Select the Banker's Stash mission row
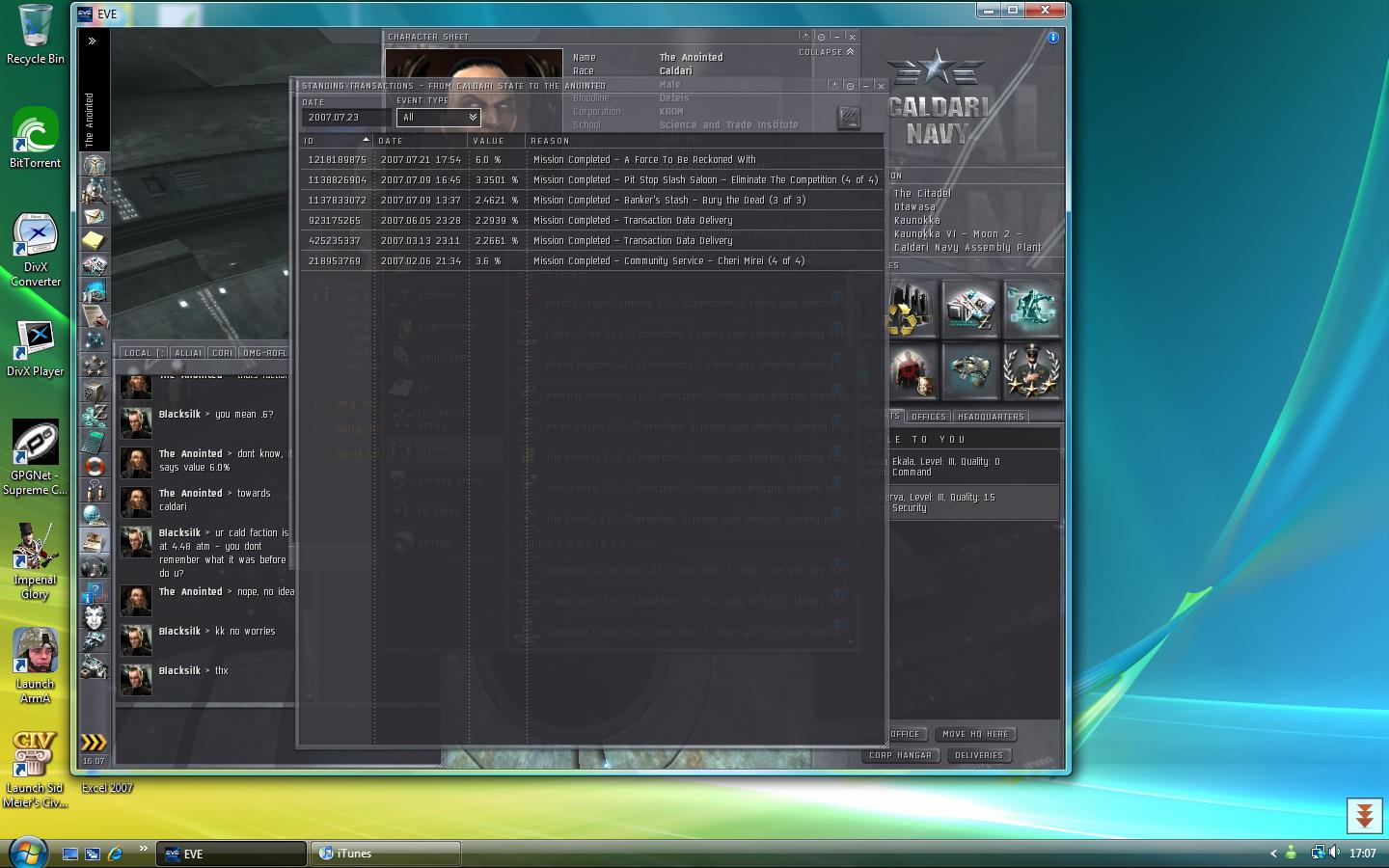 (x=592, y=201)
